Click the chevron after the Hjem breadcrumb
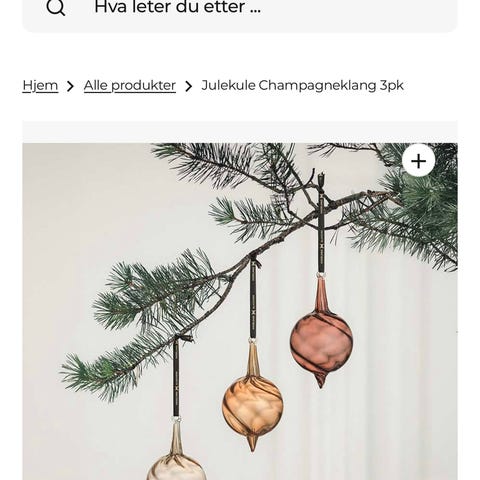This screenshot has width=480, height=480. [x=70, y=86]
